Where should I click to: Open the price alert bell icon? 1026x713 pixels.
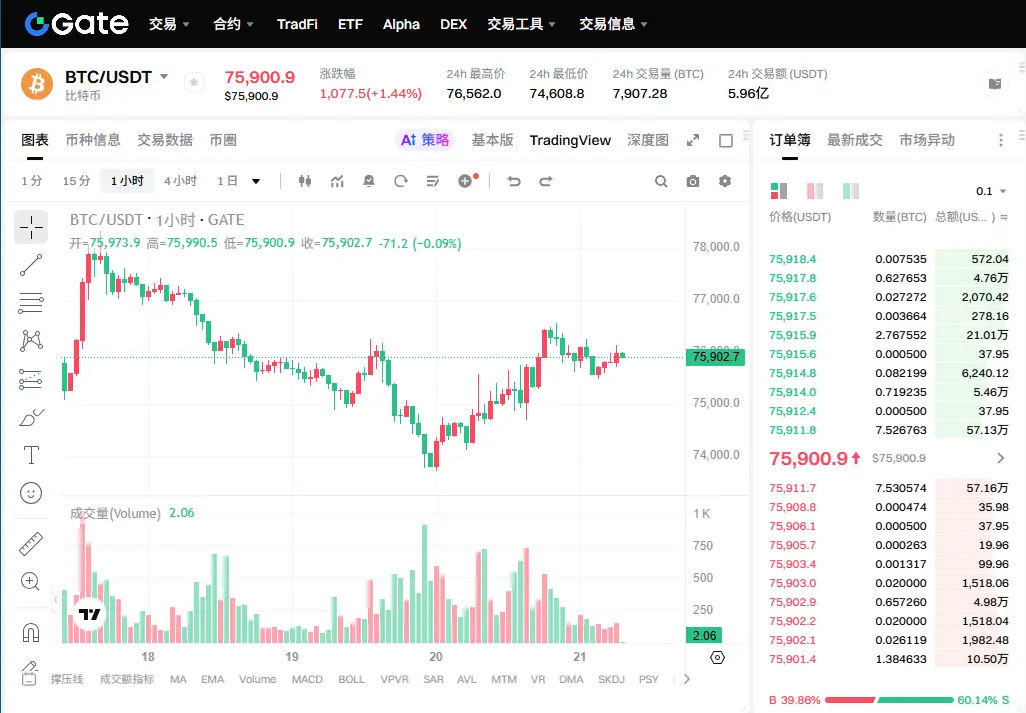369,181
